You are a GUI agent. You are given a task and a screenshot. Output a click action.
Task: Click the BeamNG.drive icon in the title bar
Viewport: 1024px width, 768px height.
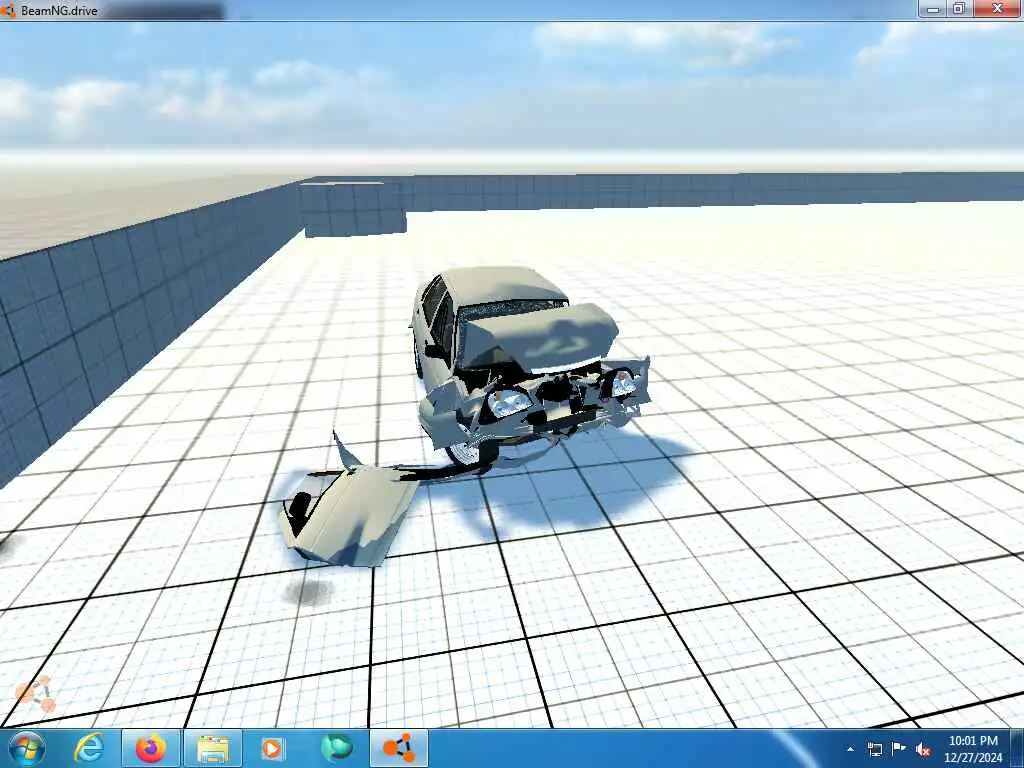[x=8, y=10]
